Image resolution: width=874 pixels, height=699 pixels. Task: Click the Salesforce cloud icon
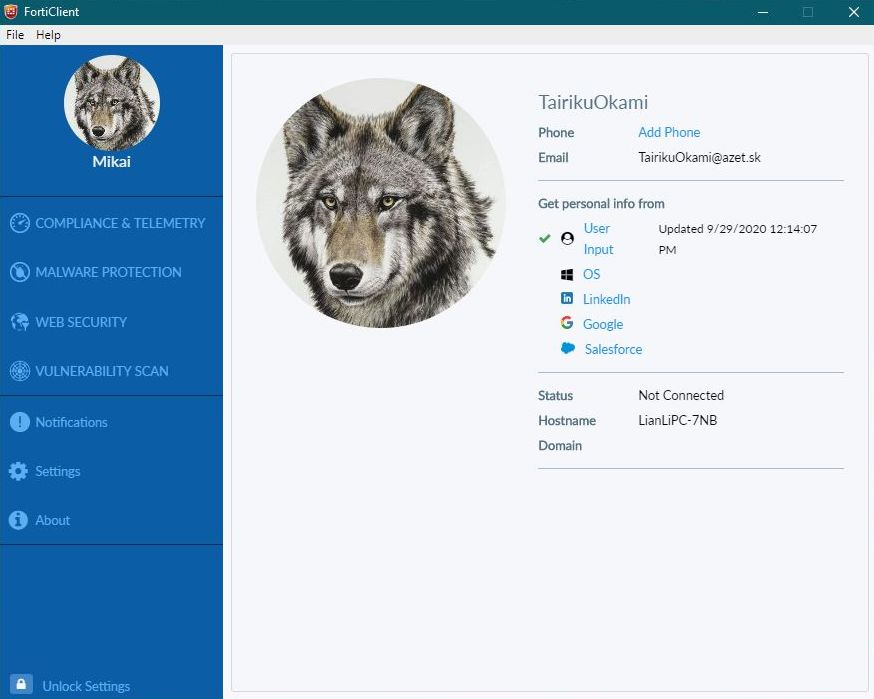tap(567, 348)
